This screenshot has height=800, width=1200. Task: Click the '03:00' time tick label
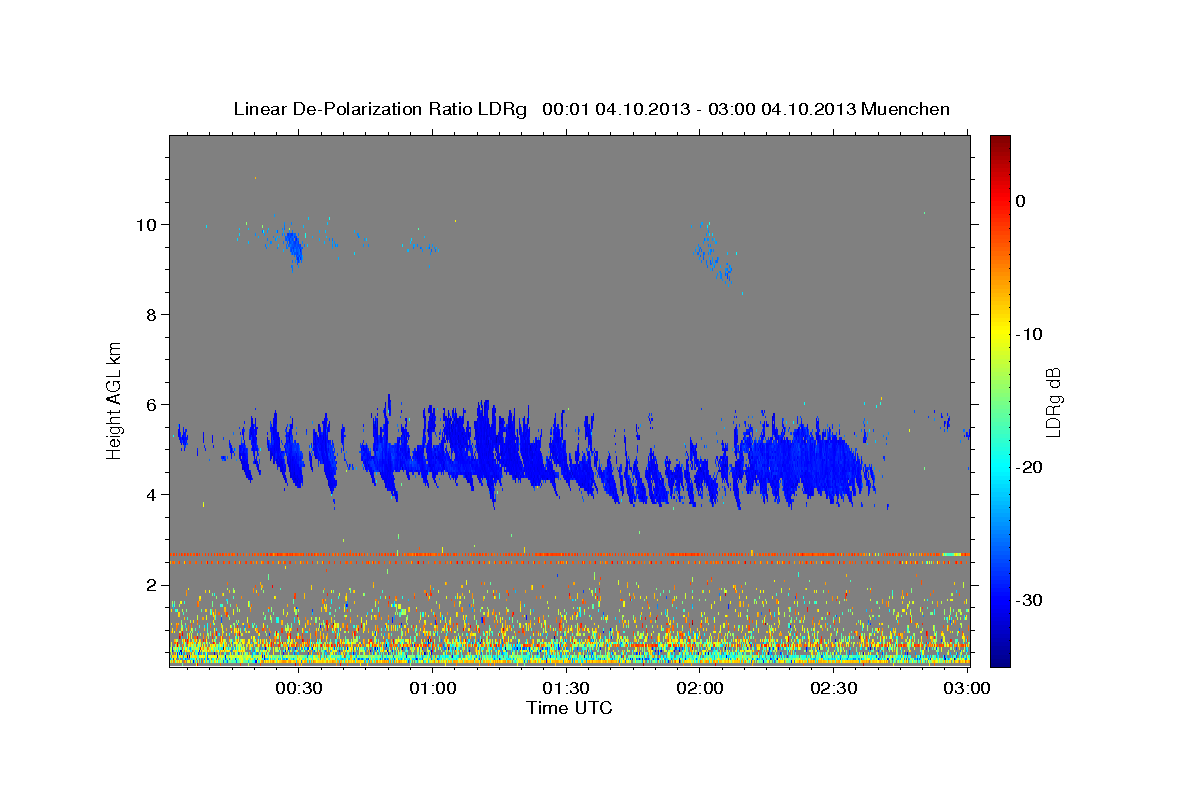966,689
